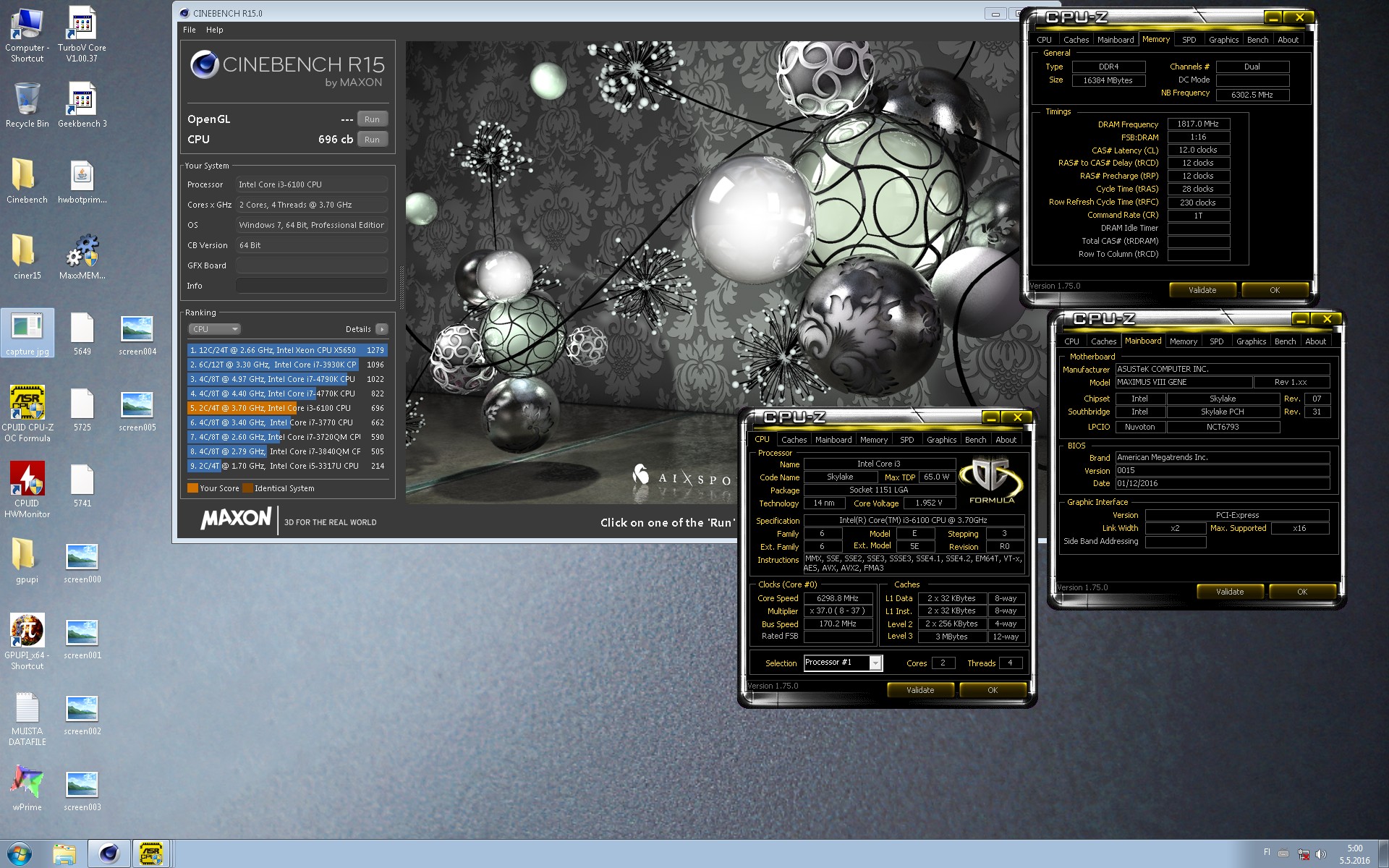
Task: Select the Cinebench folder icon
Action: point(27,181)
